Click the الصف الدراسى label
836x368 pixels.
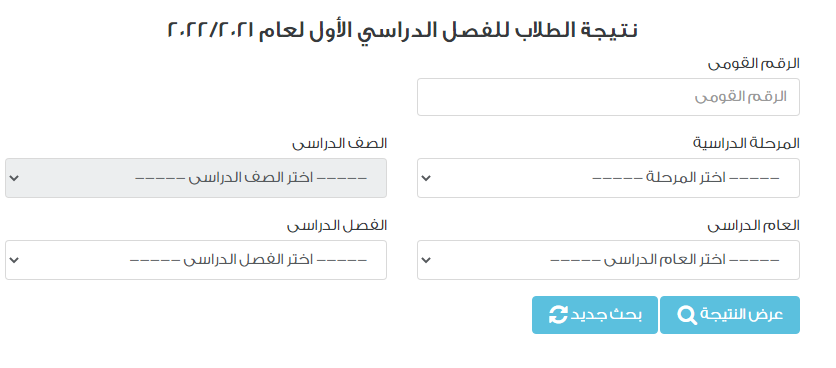click(339, 143)
